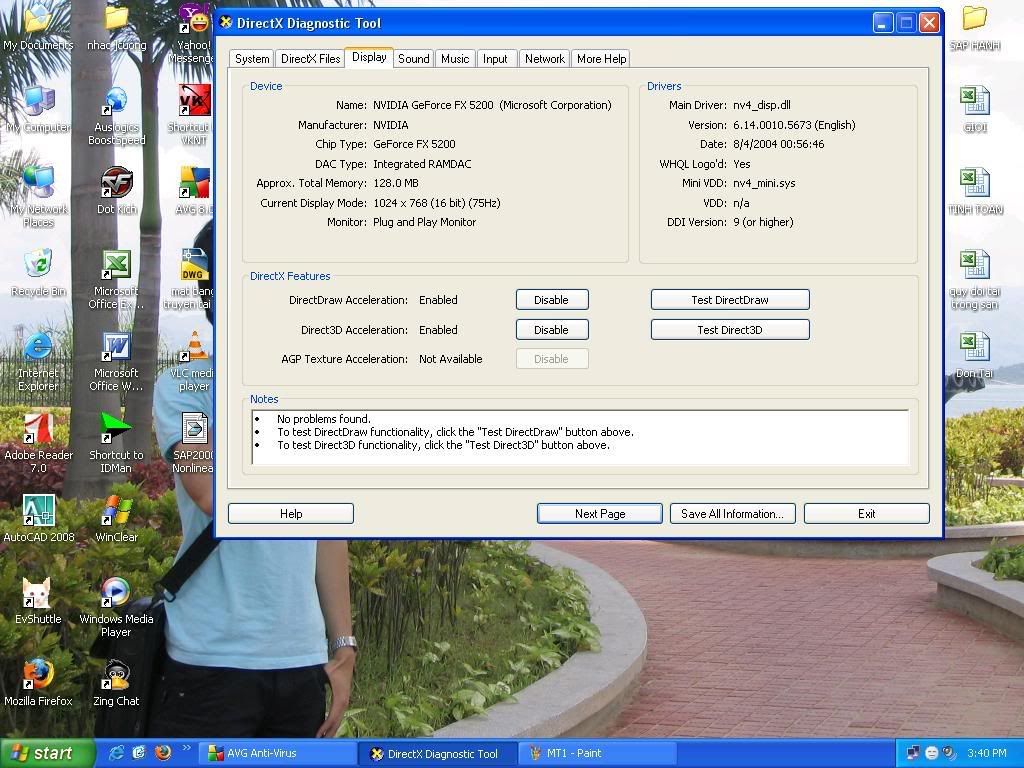
Task: Select the Mozilla Firefox desktop icon
Action: tap(38, 684)
